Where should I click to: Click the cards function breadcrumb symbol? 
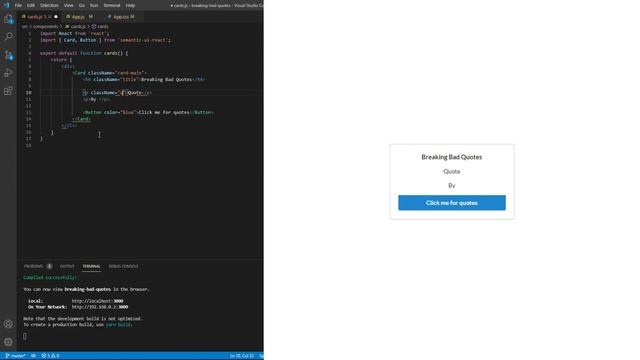pos(100,27)
